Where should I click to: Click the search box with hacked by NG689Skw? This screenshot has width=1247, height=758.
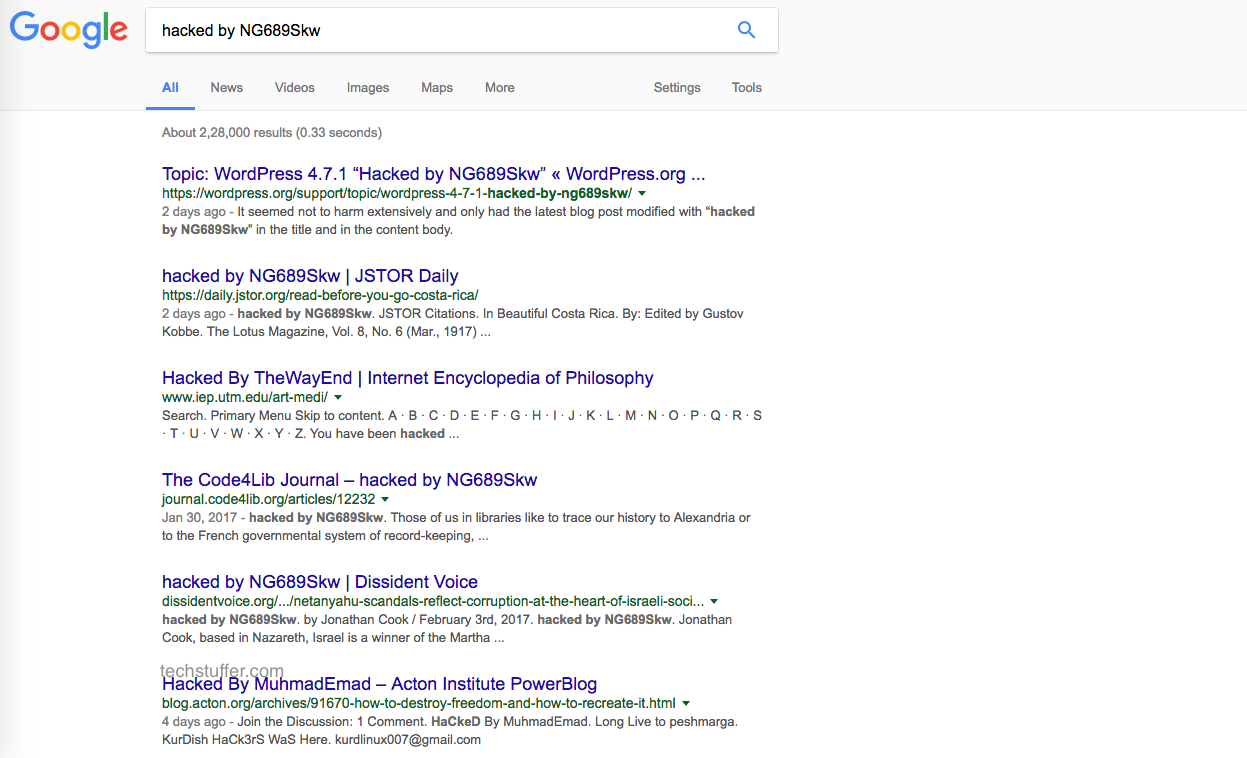tap(462, 30)
